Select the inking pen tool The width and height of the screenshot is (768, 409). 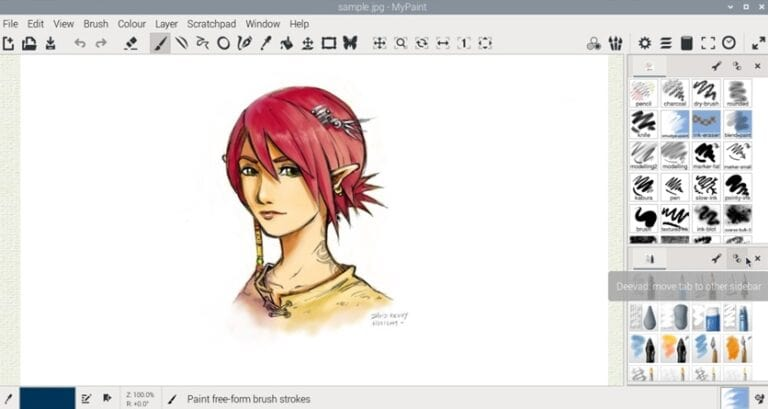(244, 43)
